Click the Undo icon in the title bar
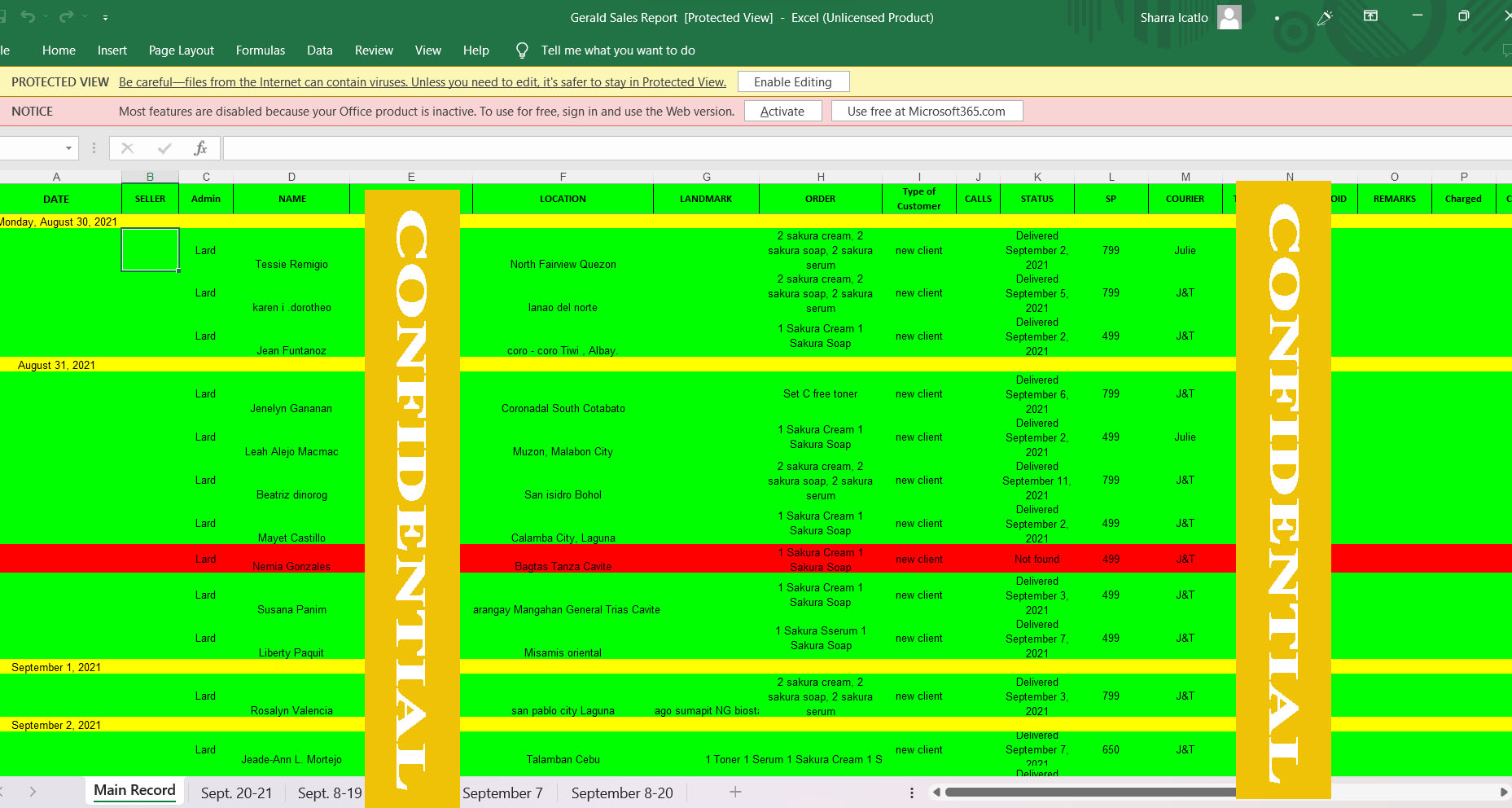The height and width of the screenshot is (808, 1512). pyautogui.click(x=28, y=17)
